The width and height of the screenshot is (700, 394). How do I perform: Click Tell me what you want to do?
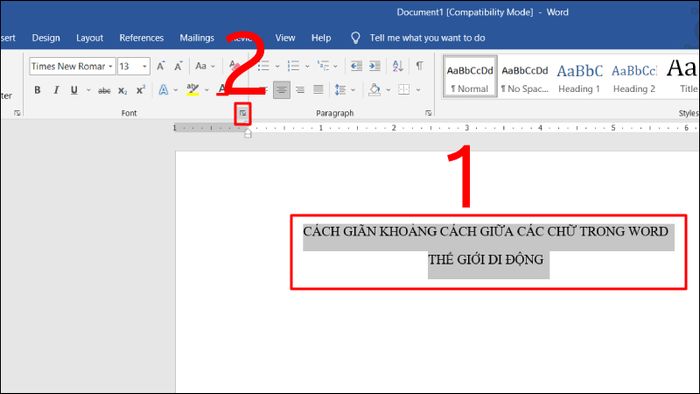pos(427,38)
